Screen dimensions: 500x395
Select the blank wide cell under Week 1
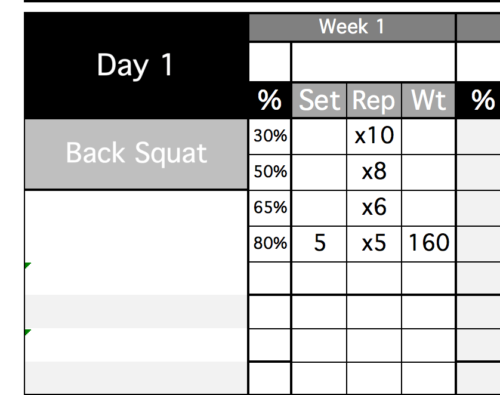374,62
